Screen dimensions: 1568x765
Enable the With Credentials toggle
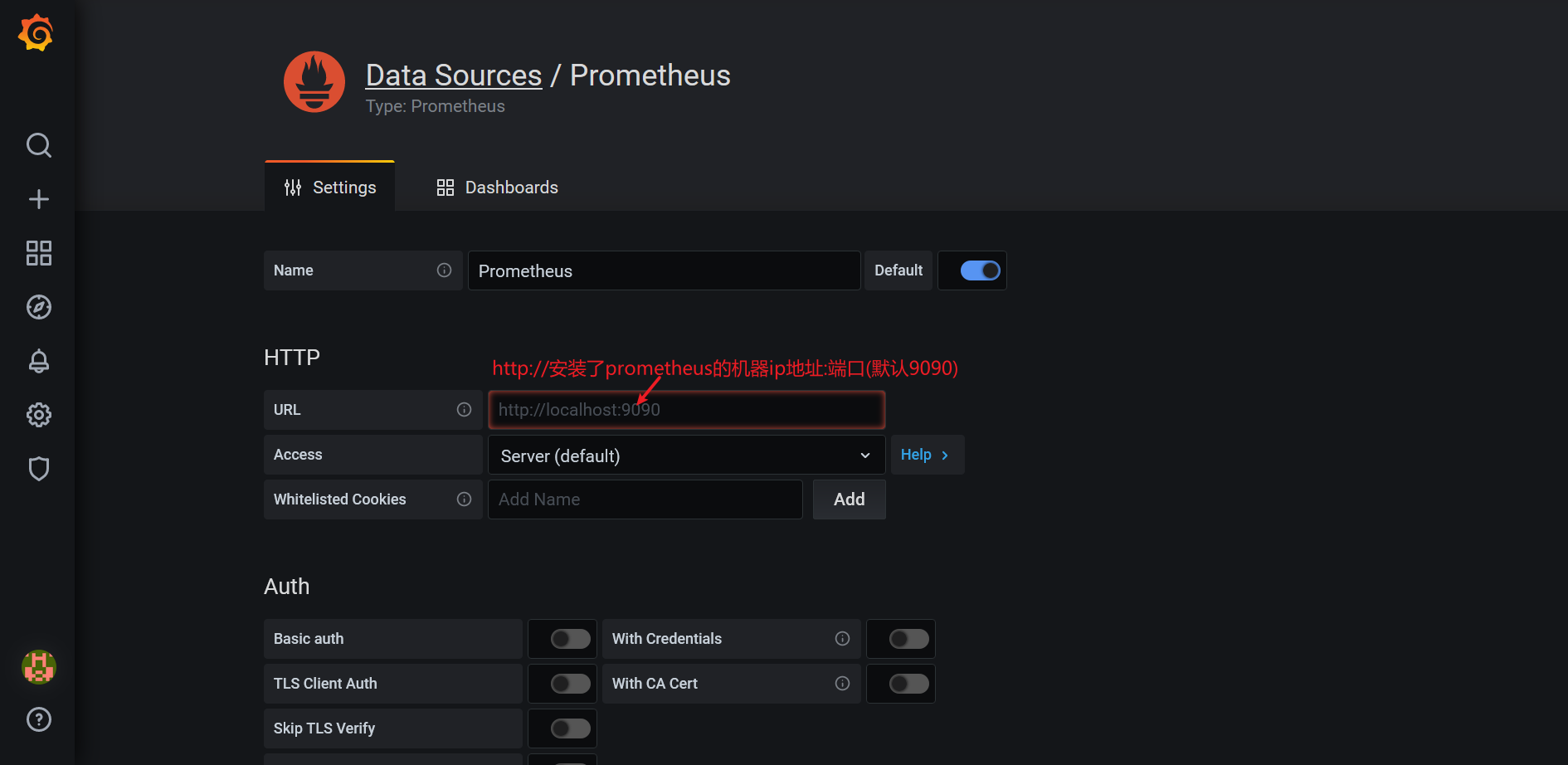900,638
